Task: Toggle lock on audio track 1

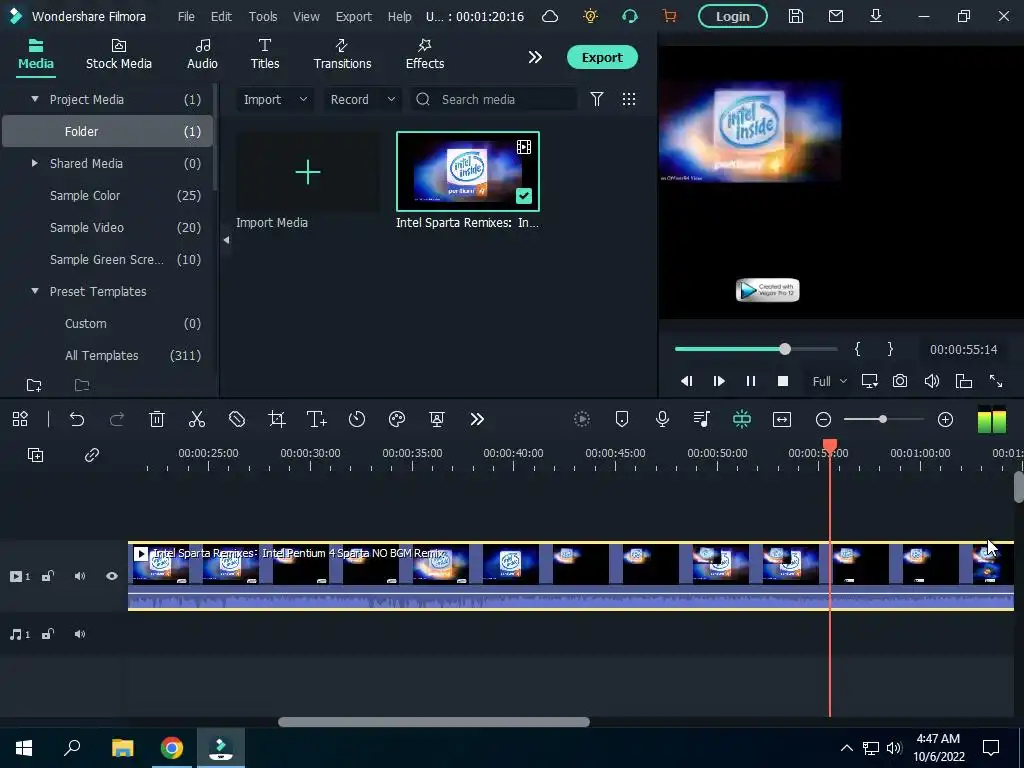Action: [48, 634]
